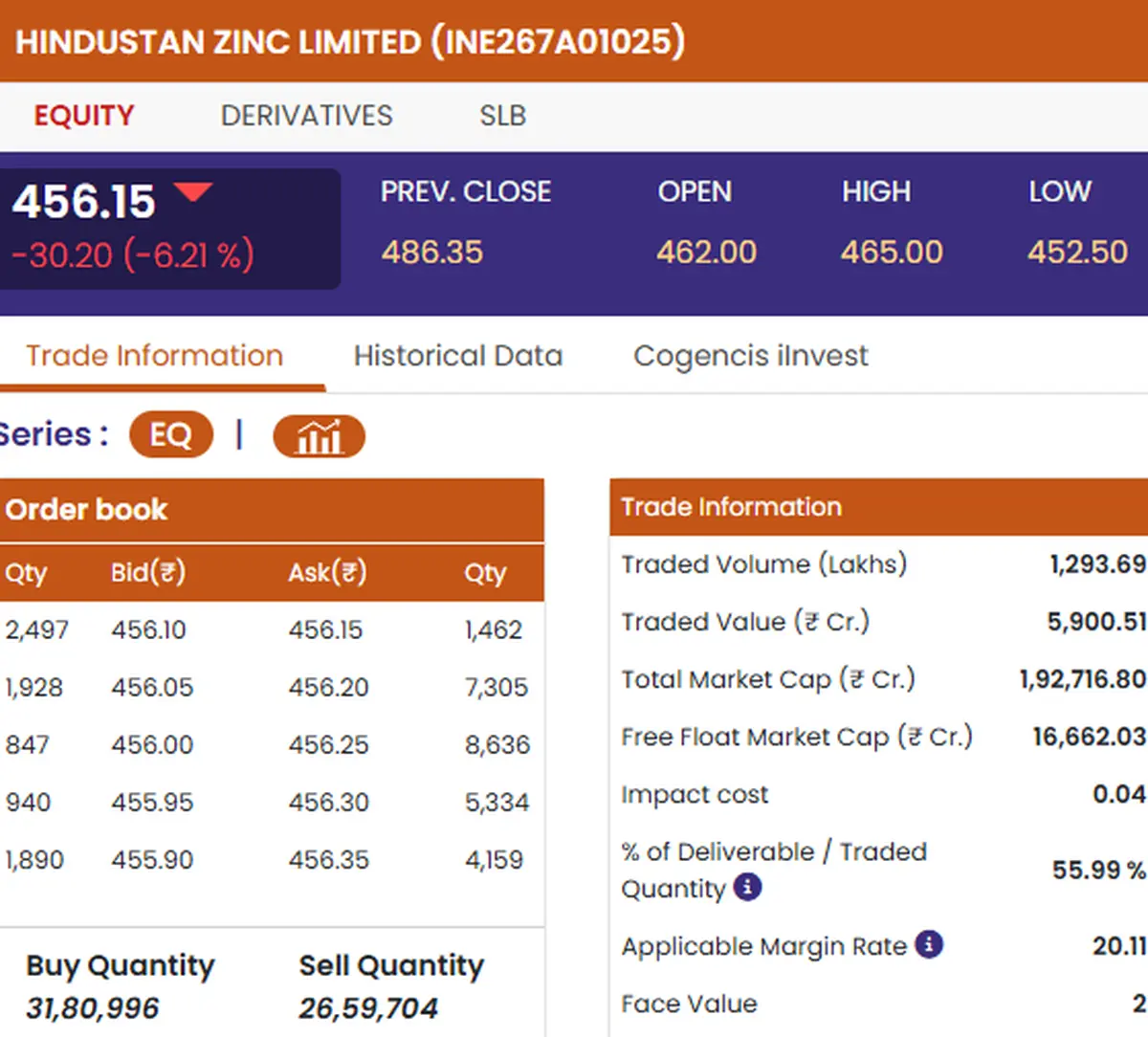Click the Applicable Margin Rate value 20.11
The image size is (1148, 1037).
(1120, 946)
